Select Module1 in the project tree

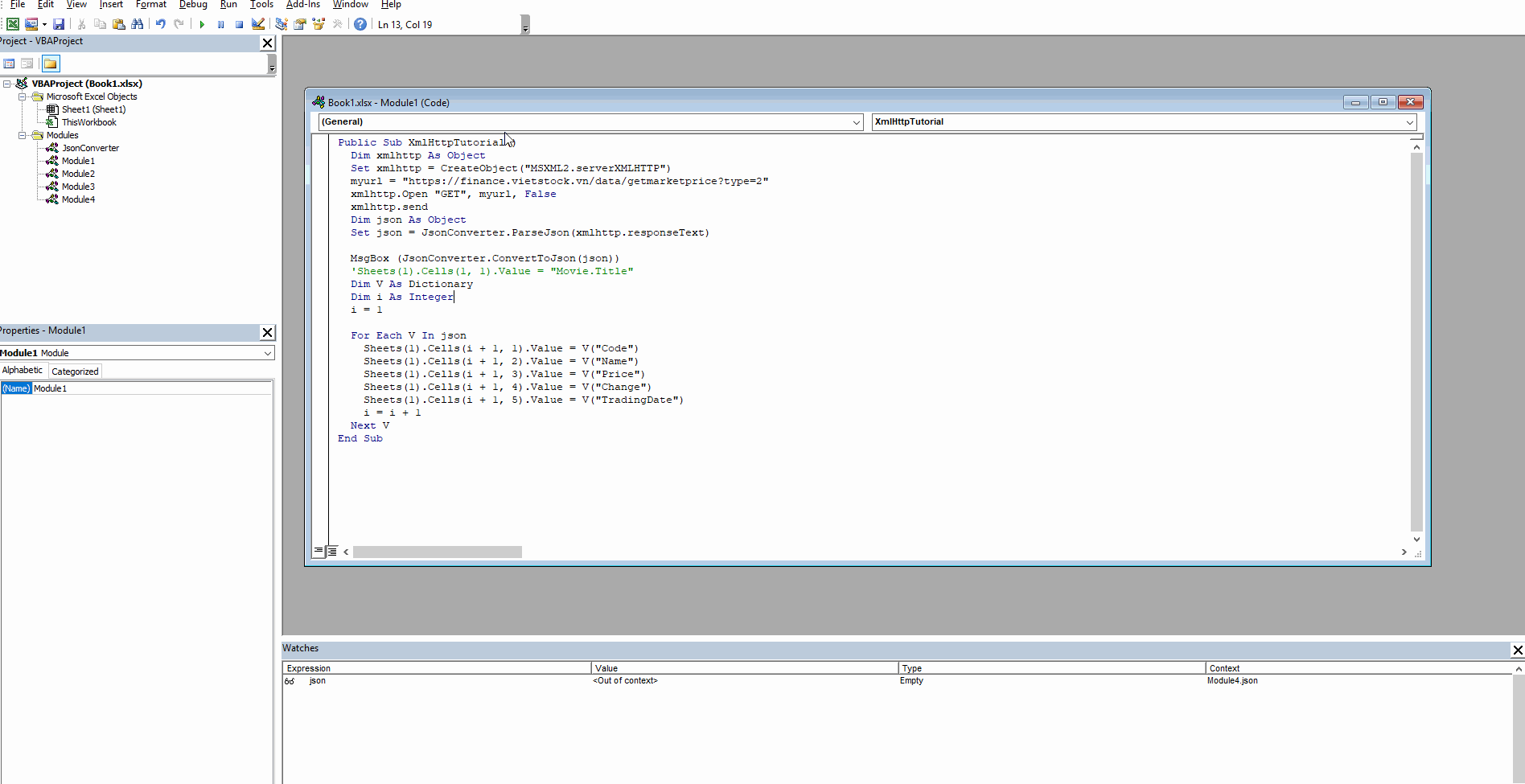pyautogui.click(x=78, y=161)
